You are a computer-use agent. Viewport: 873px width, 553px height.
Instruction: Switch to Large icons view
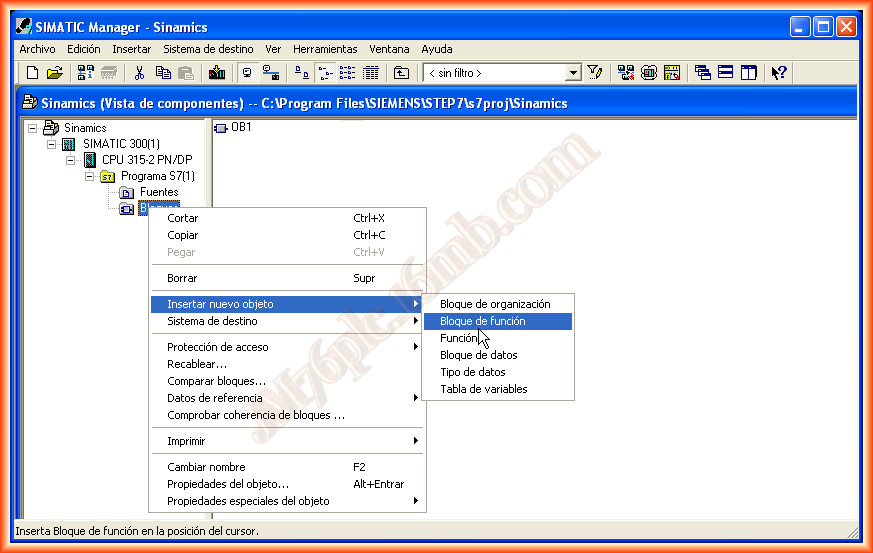click(x=301, y=73)
